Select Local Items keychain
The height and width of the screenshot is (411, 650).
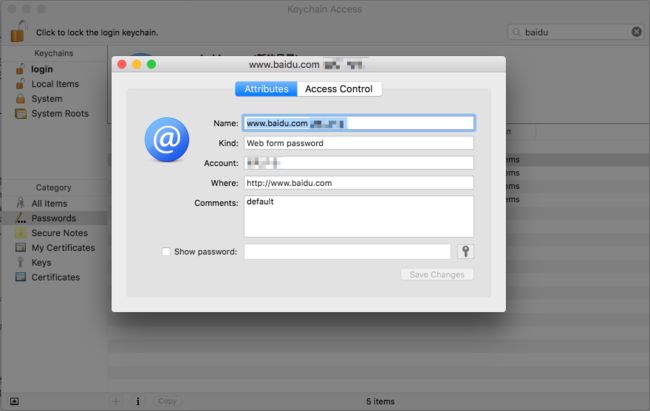click(55, 84)
